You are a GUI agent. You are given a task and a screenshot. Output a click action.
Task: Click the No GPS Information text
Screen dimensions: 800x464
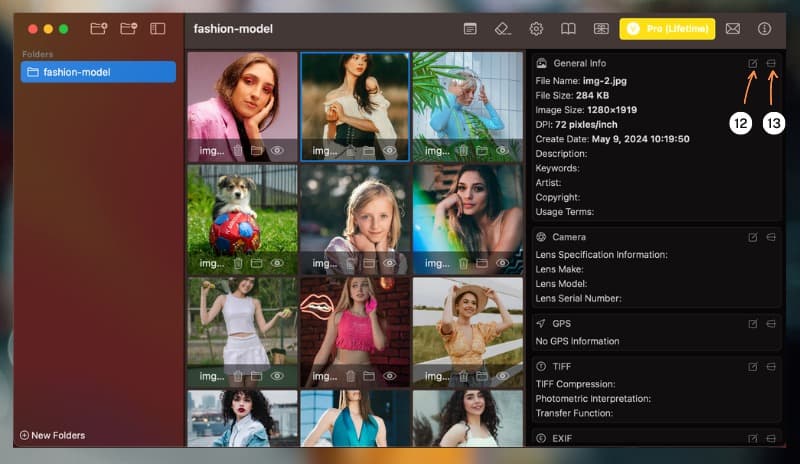pyautogui.click(x=577, y=341)
